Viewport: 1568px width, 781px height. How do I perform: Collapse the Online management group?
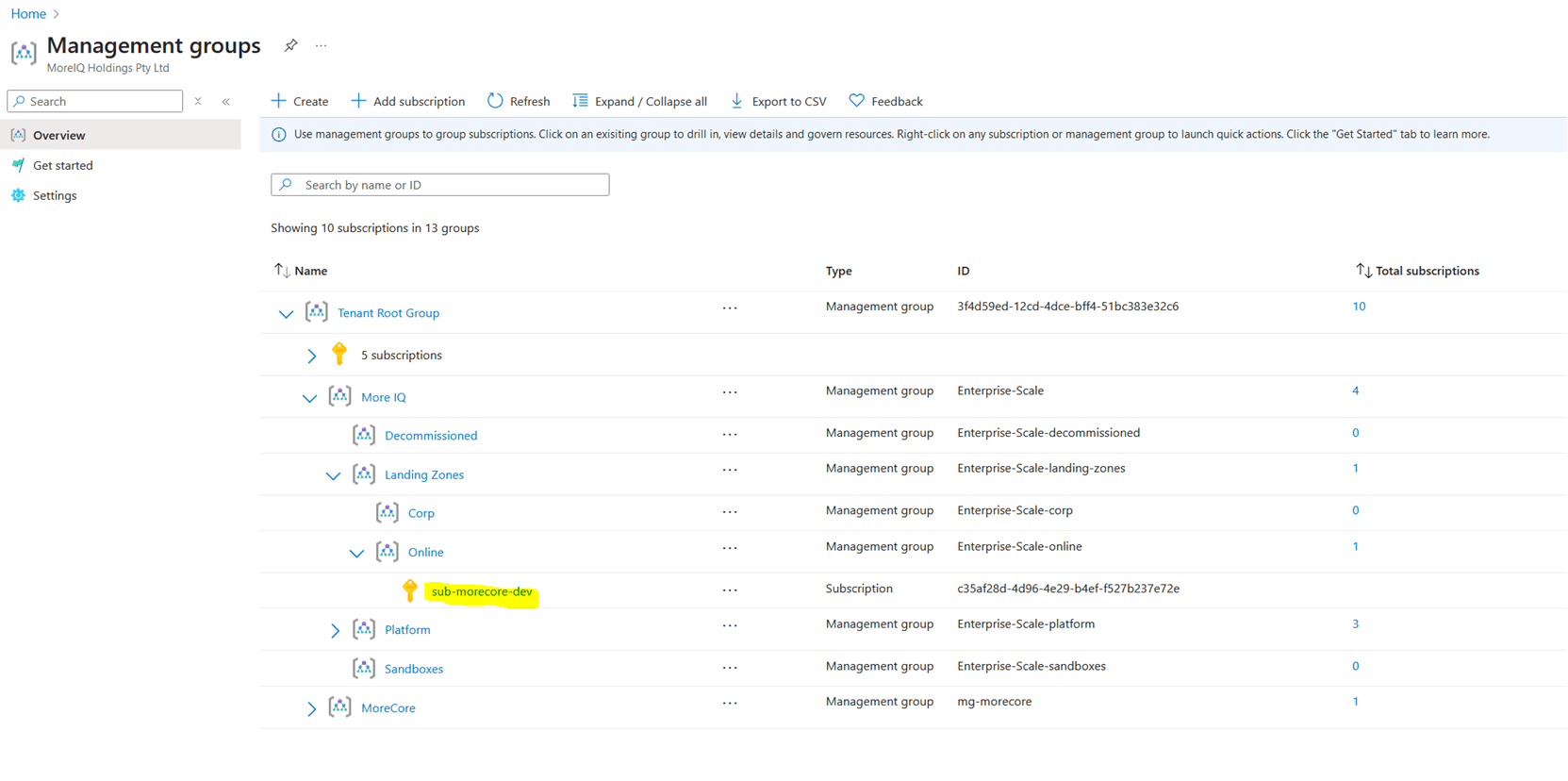356,553
